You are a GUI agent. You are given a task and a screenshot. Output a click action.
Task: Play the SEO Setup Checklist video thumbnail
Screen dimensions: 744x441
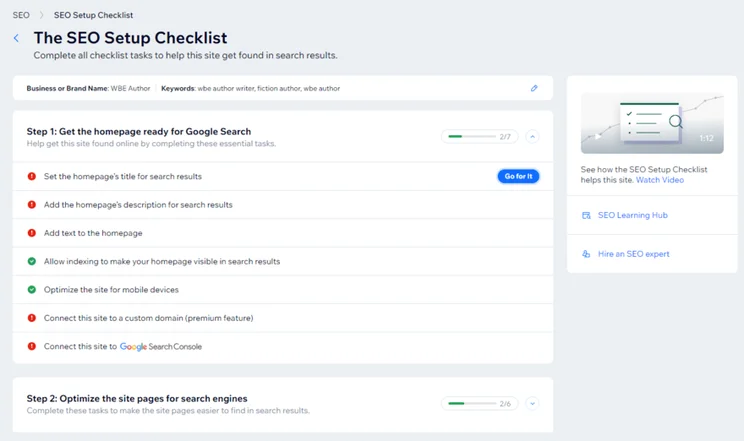coord(652,123)
